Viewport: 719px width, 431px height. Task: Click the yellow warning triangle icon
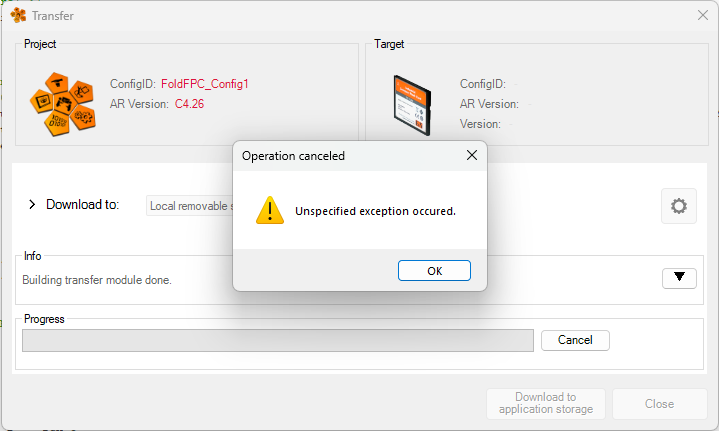tap(270, 210)
